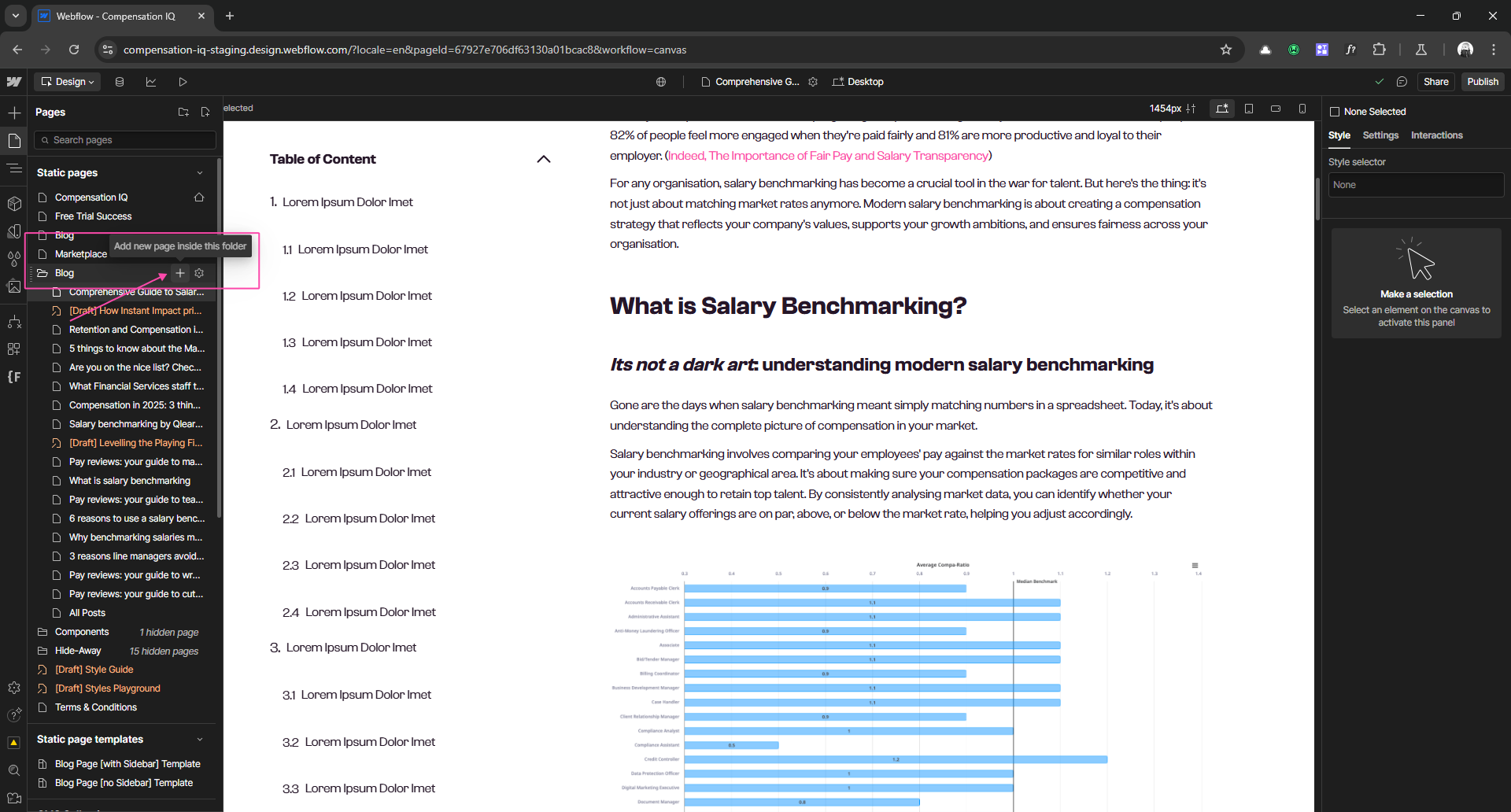Open the Desktop breakpoint selector in top bar
The image size is (1511, 812).
859,82
